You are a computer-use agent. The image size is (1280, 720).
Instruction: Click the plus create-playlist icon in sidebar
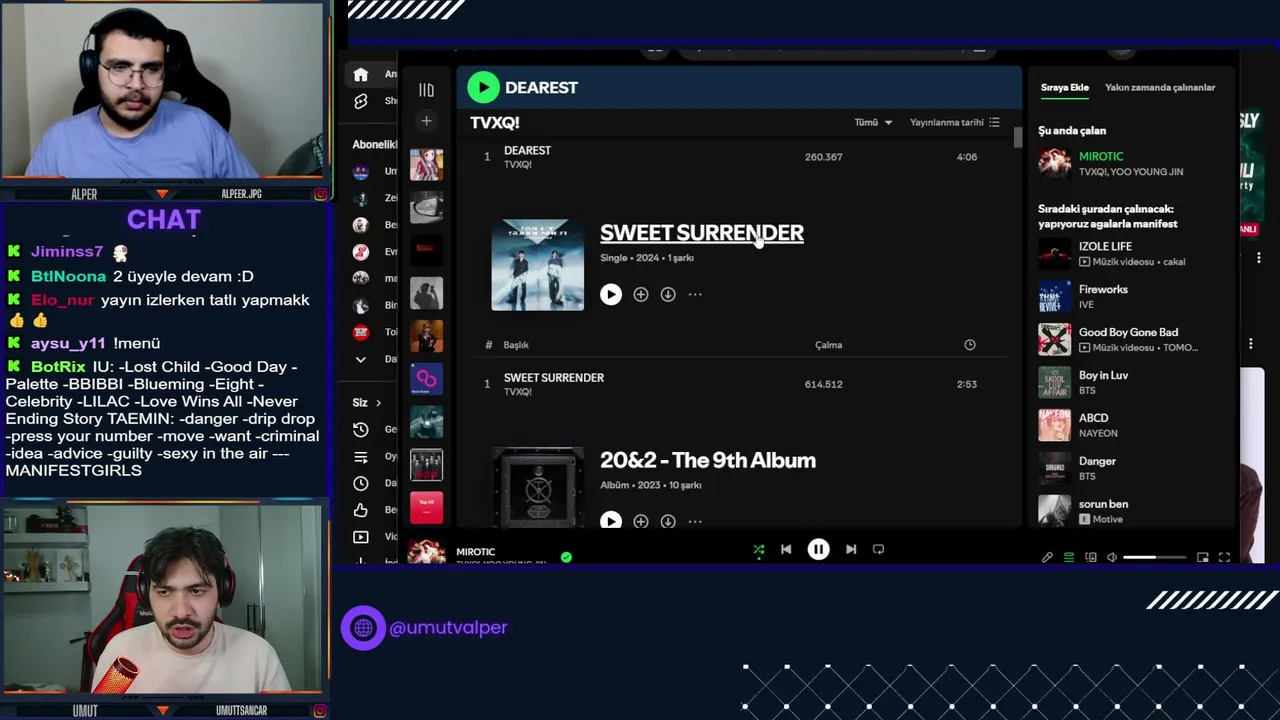click(426, 121)
